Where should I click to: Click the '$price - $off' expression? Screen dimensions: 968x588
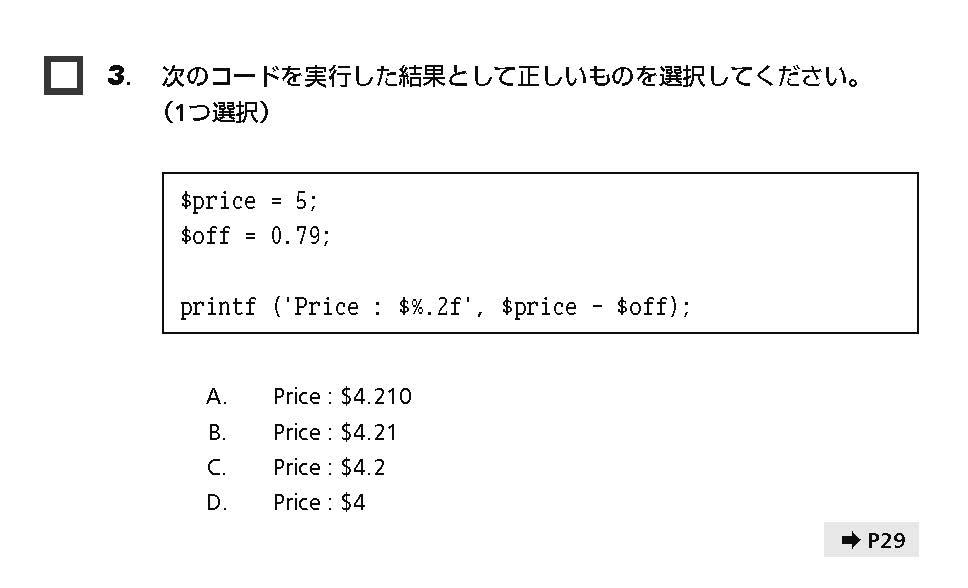coord(585,307)
